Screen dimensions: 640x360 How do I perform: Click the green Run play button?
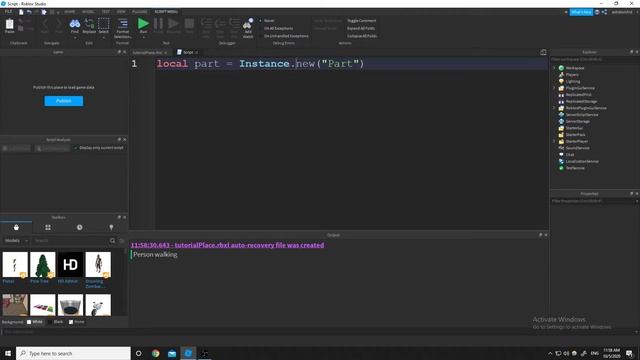(x=143, y=23)
